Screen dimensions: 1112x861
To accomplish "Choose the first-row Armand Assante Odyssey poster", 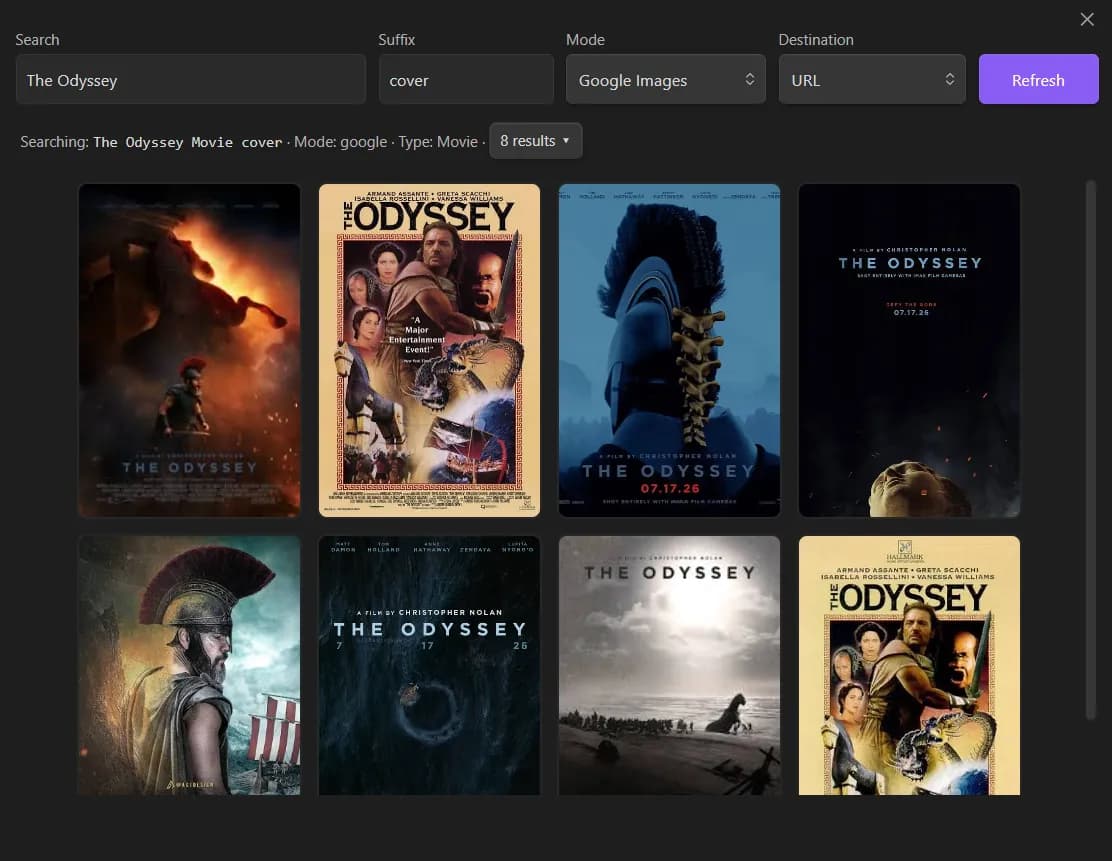I will tap(429, 350).
